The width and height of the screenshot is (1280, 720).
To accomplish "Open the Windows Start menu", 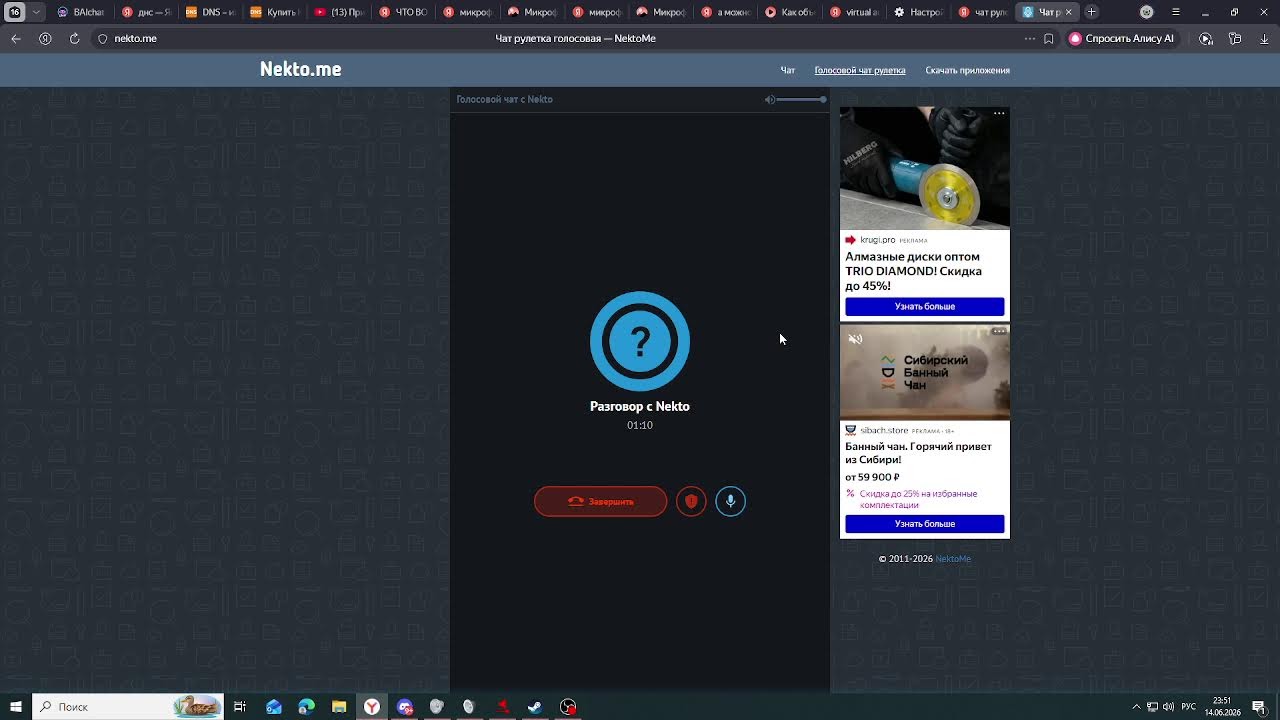I will tap(16, 707).
